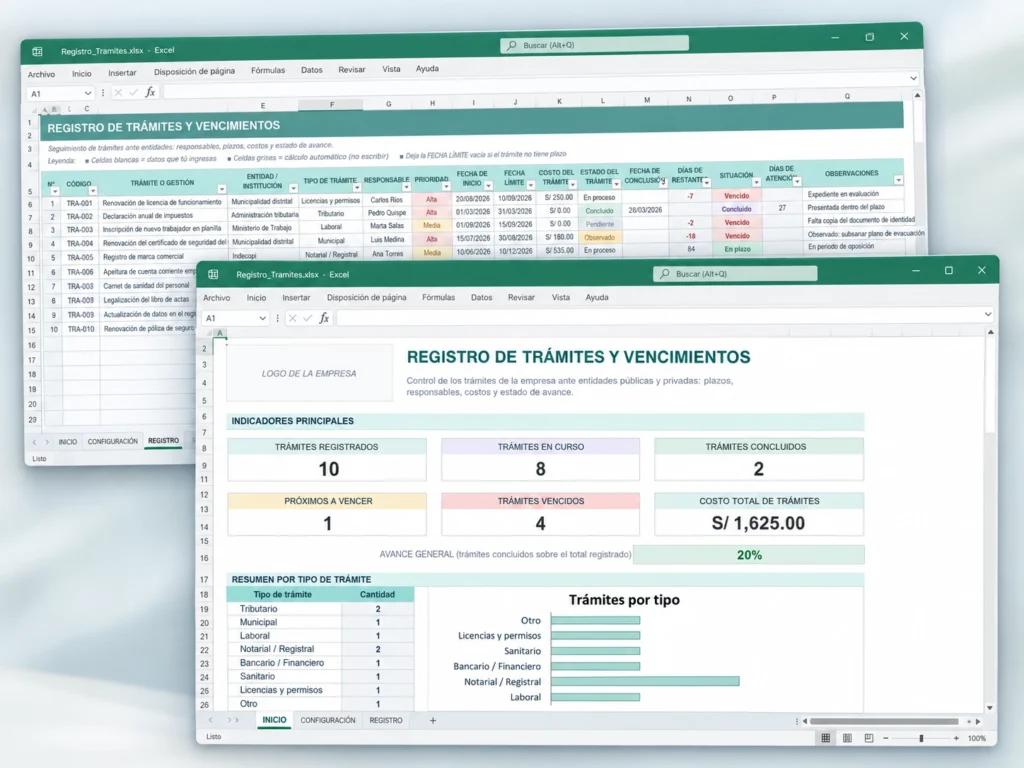Image resolution: width=1024 pixels, height=768 pixels.
Task: Click the search magnifier icon in front window
Action: tap(665, 274)
